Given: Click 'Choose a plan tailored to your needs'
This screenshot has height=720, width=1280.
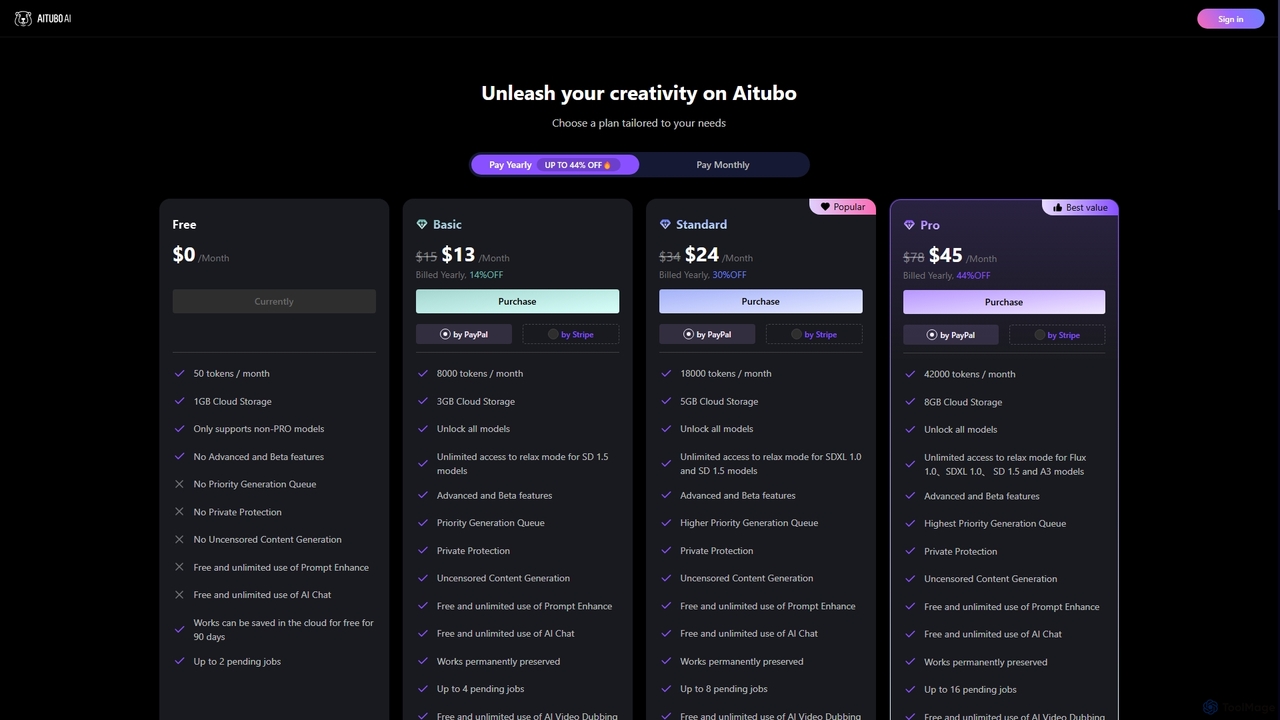Looking at the screenshot, I should pyautogui.click(x=639, y=123).
